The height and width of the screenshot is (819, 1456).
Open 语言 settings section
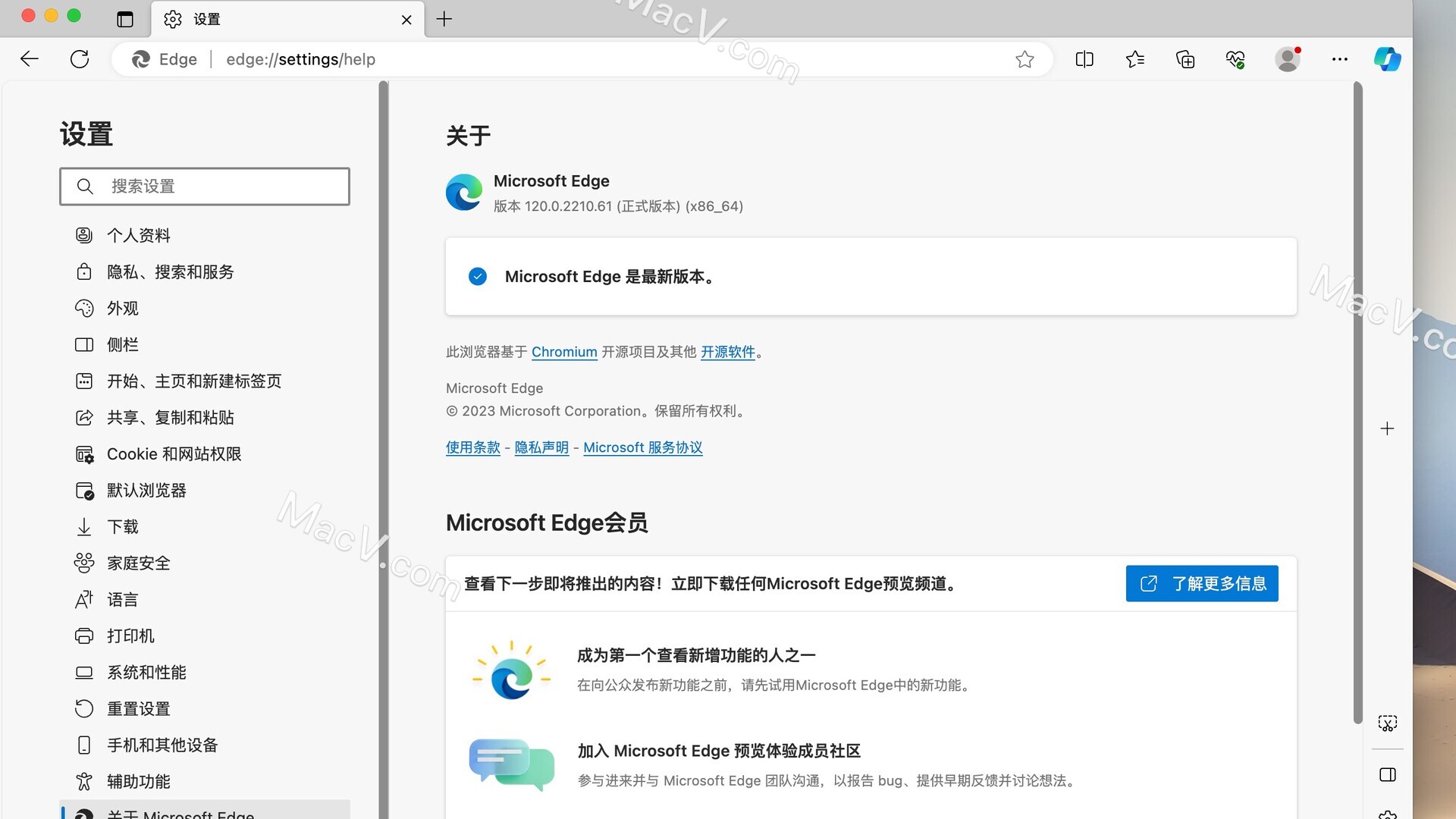[205, 599]
